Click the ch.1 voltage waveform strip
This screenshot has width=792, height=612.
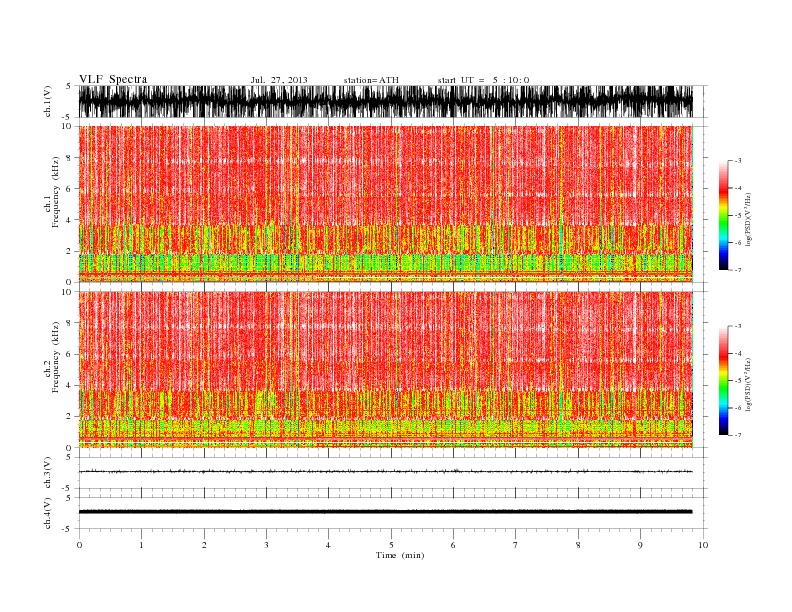click(x=385, y=101)
